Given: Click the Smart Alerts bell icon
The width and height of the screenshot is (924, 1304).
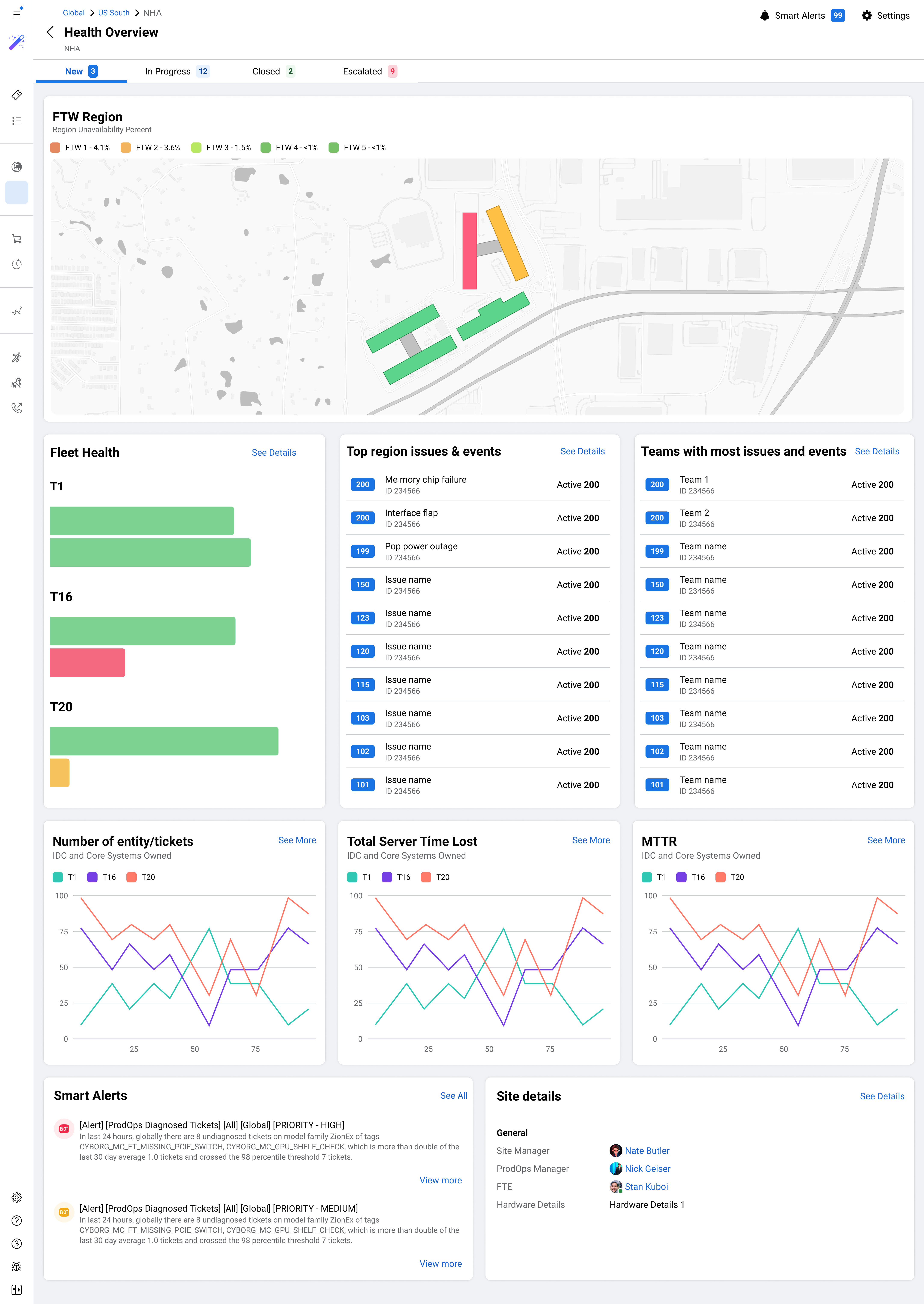Looking at the screenshot, I should 764,15.
